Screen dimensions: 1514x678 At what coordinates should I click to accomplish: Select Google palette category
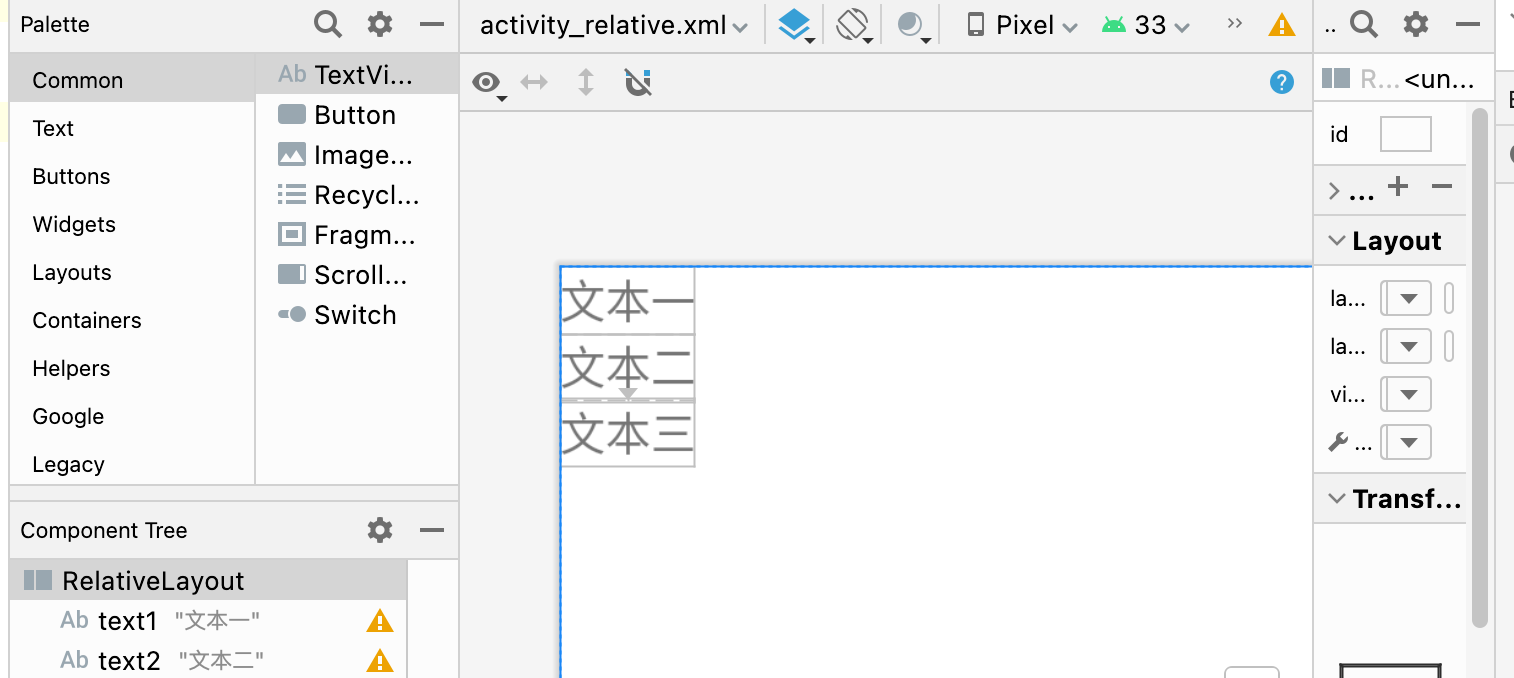tap(132, 416)
